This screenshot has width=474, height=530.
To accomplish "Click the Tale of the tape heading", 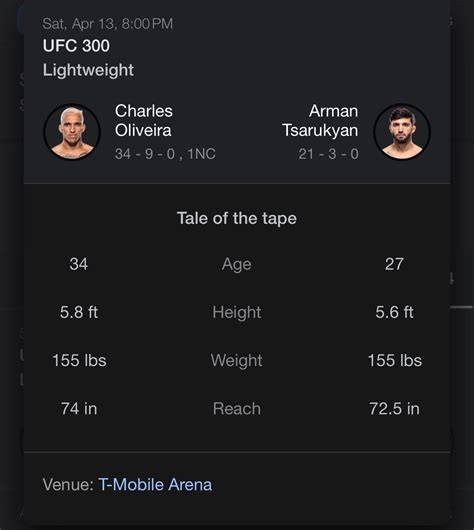I will point(237,218).
